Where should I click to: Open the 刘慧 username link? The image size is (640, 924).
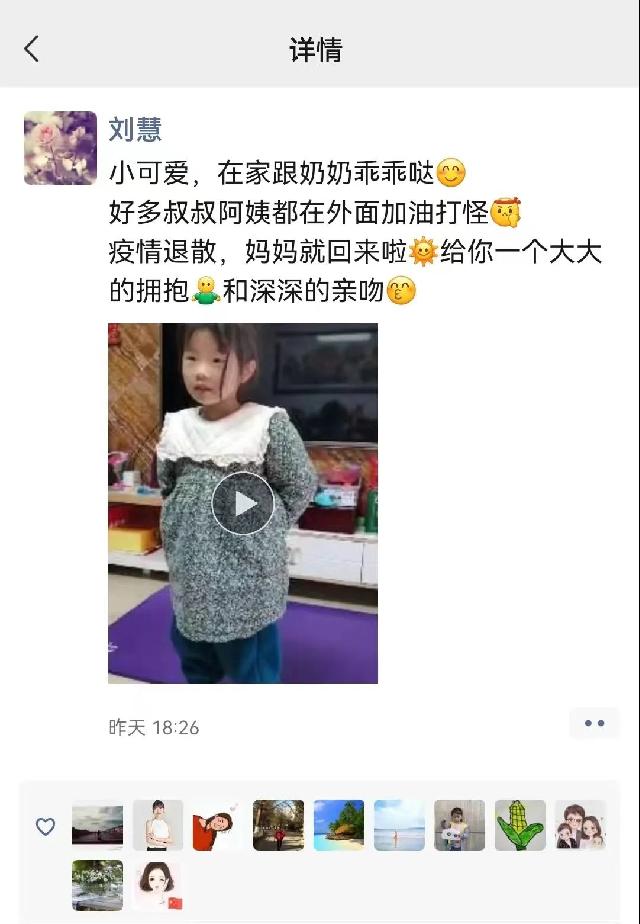point(135,129)
